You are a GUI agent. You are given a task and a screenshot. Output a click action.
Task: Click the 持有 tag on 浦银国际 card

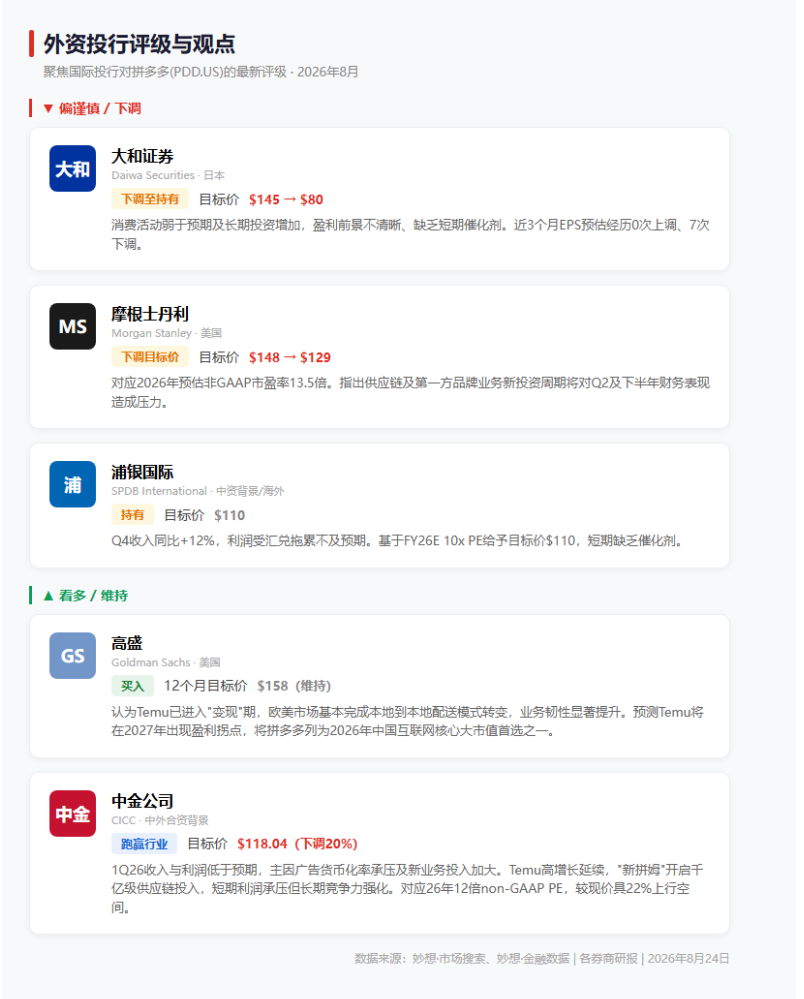pos(133,515)
